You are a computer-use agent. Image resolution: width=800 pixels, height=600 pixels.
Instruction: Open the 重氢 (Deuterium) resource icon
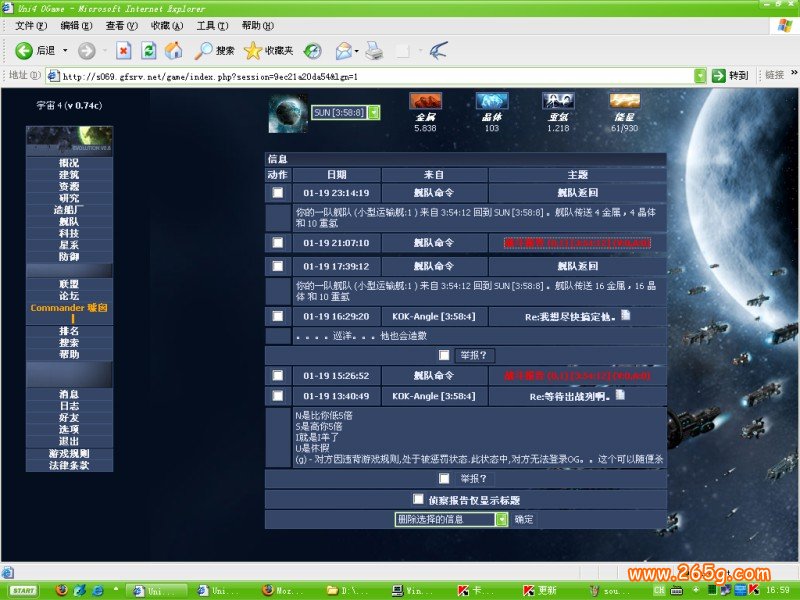coord(557,102)
